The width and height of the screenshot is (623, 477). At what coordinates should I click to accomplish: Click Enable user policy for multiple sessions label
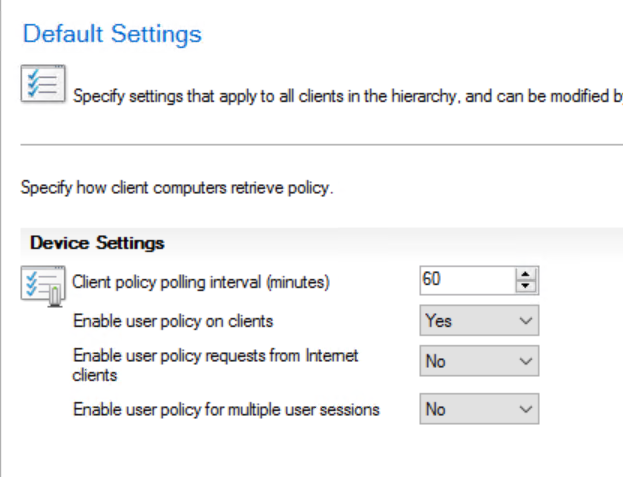click(226, 409)
